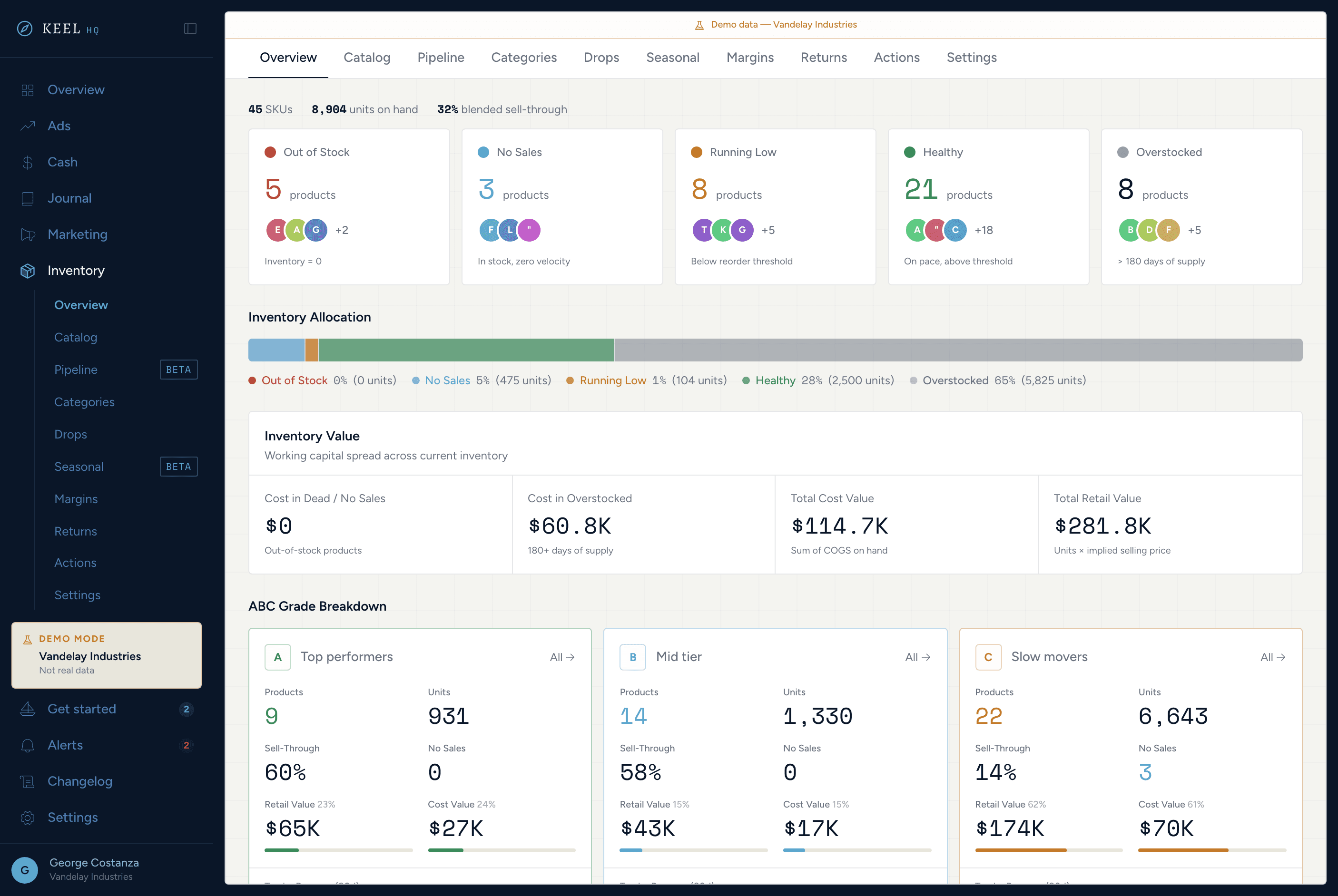Open All for Slow movers
This screenshot has width=1338, height=896.
click(1273, 657)
